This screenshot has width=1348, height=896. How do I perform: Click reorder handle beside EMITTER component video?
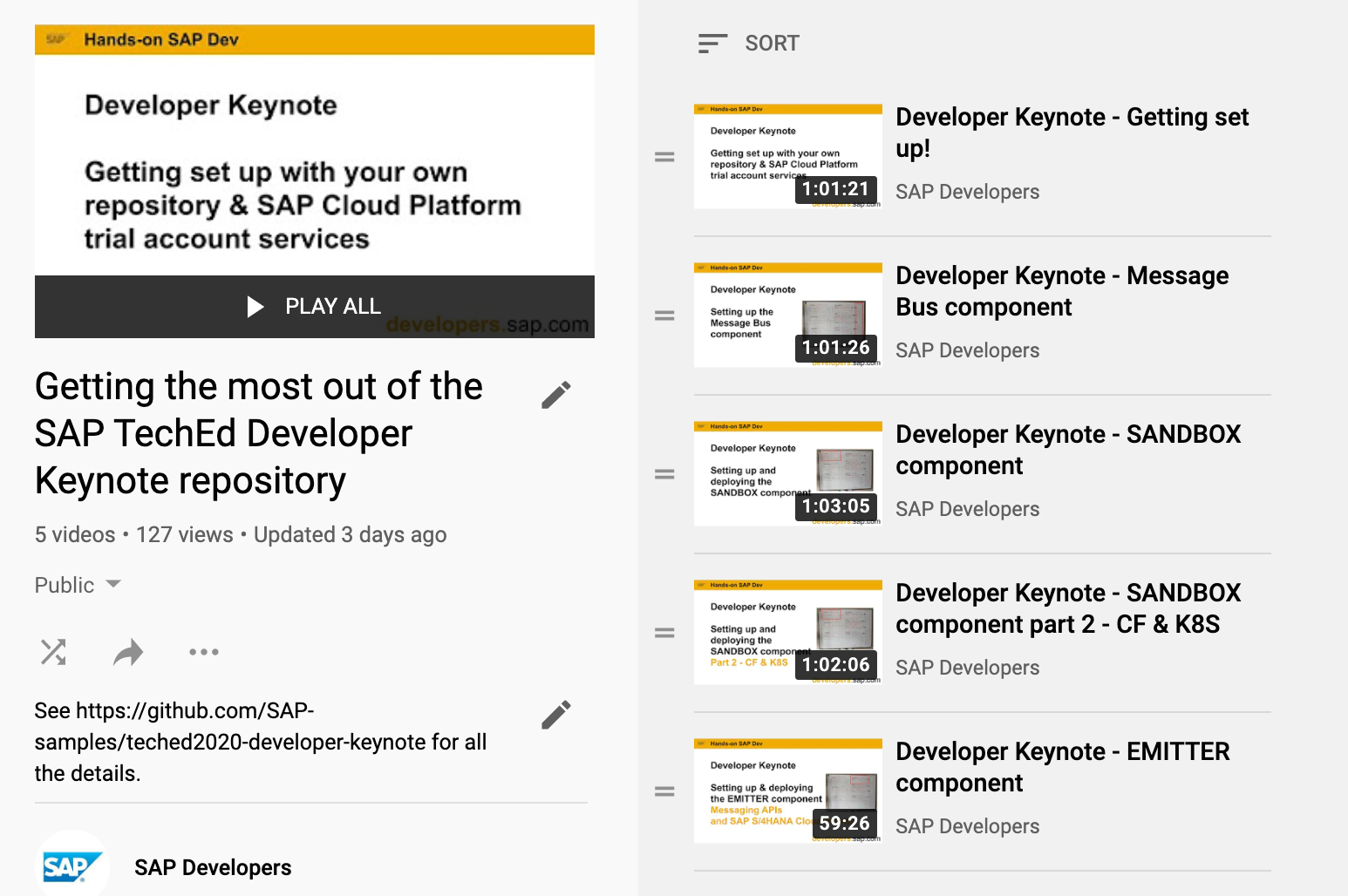tap(664, 791)
